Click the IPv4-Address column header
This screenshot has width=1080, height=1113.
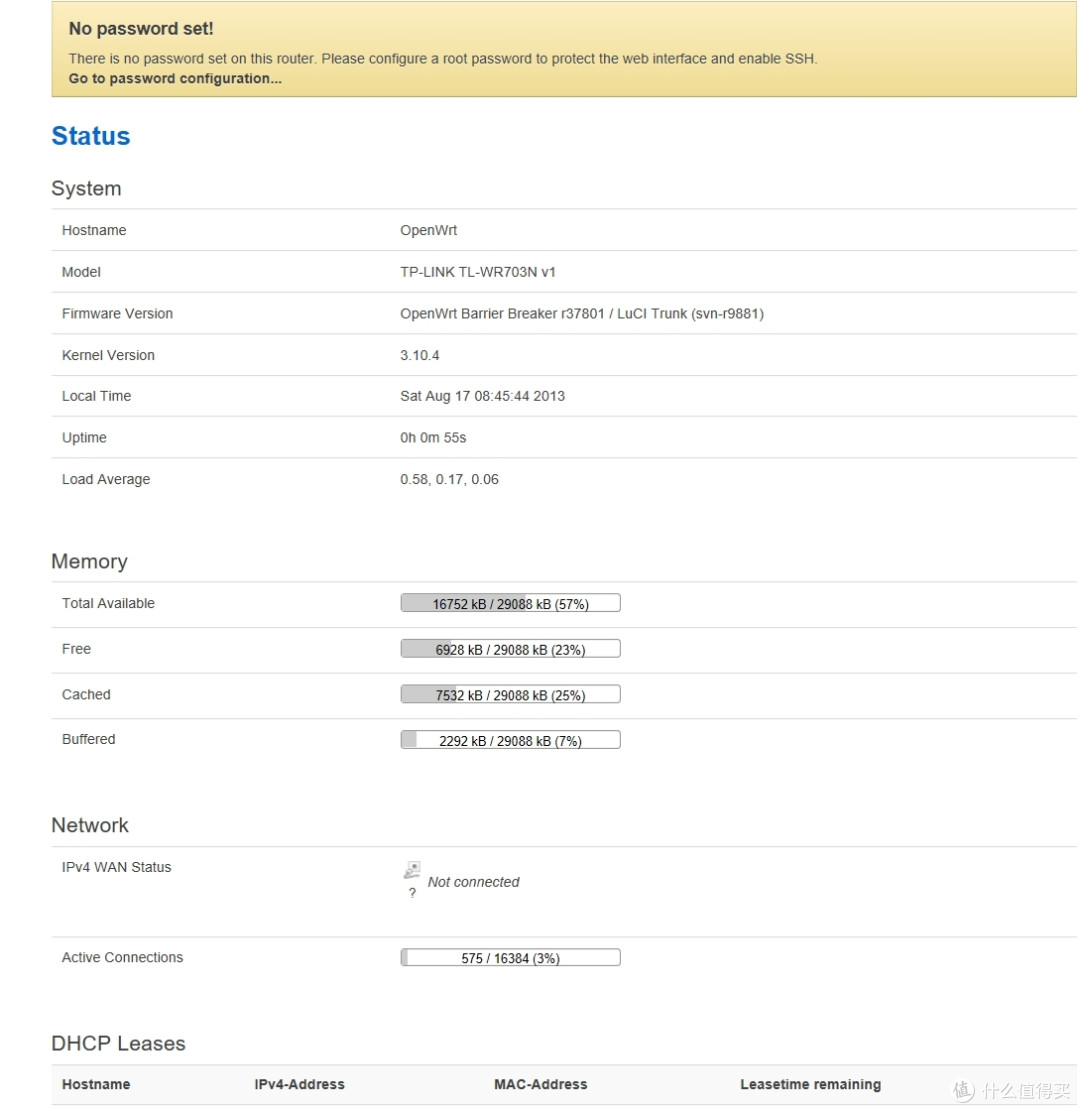coord(299,1085)
